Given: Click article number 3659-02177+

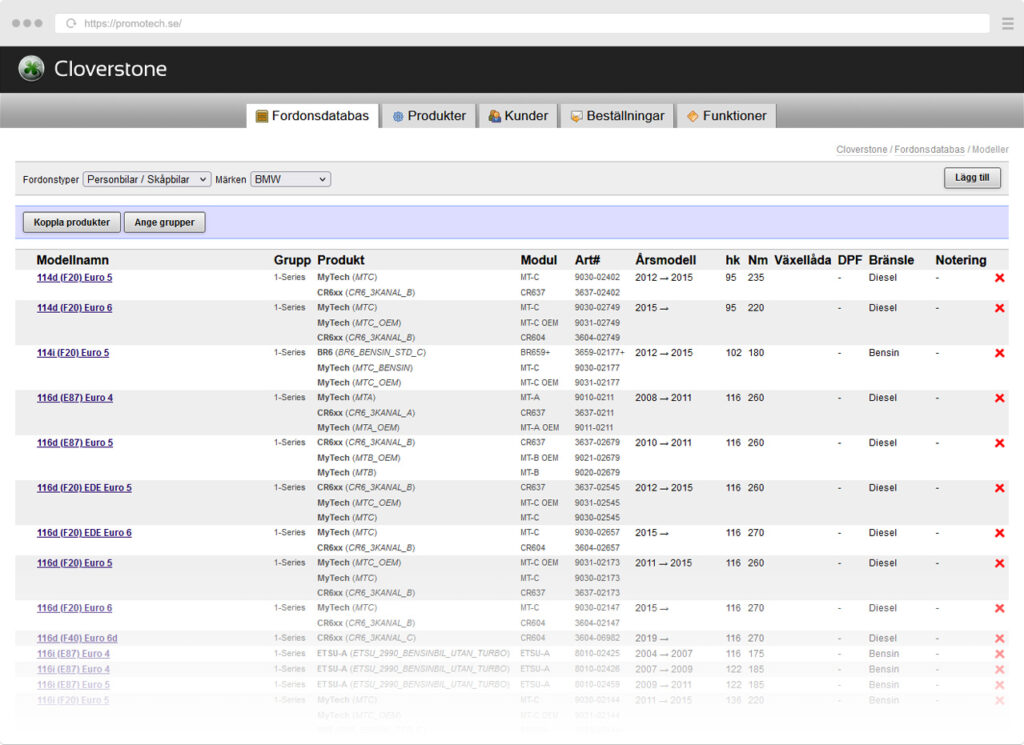Looking at the screenshot, I should pos(600,353).
